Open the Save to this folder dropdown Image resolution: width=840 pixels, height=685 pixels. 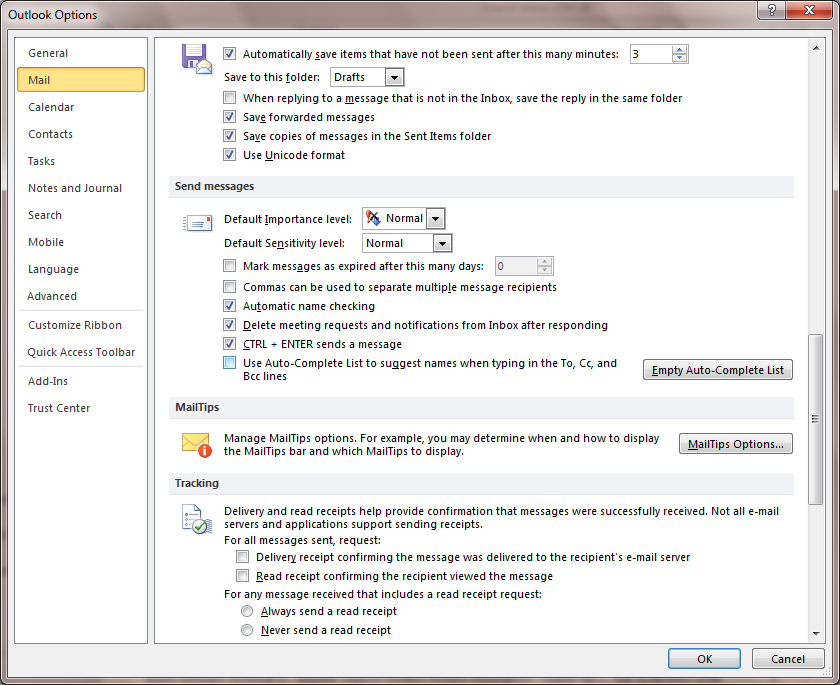tap(394, 77)
